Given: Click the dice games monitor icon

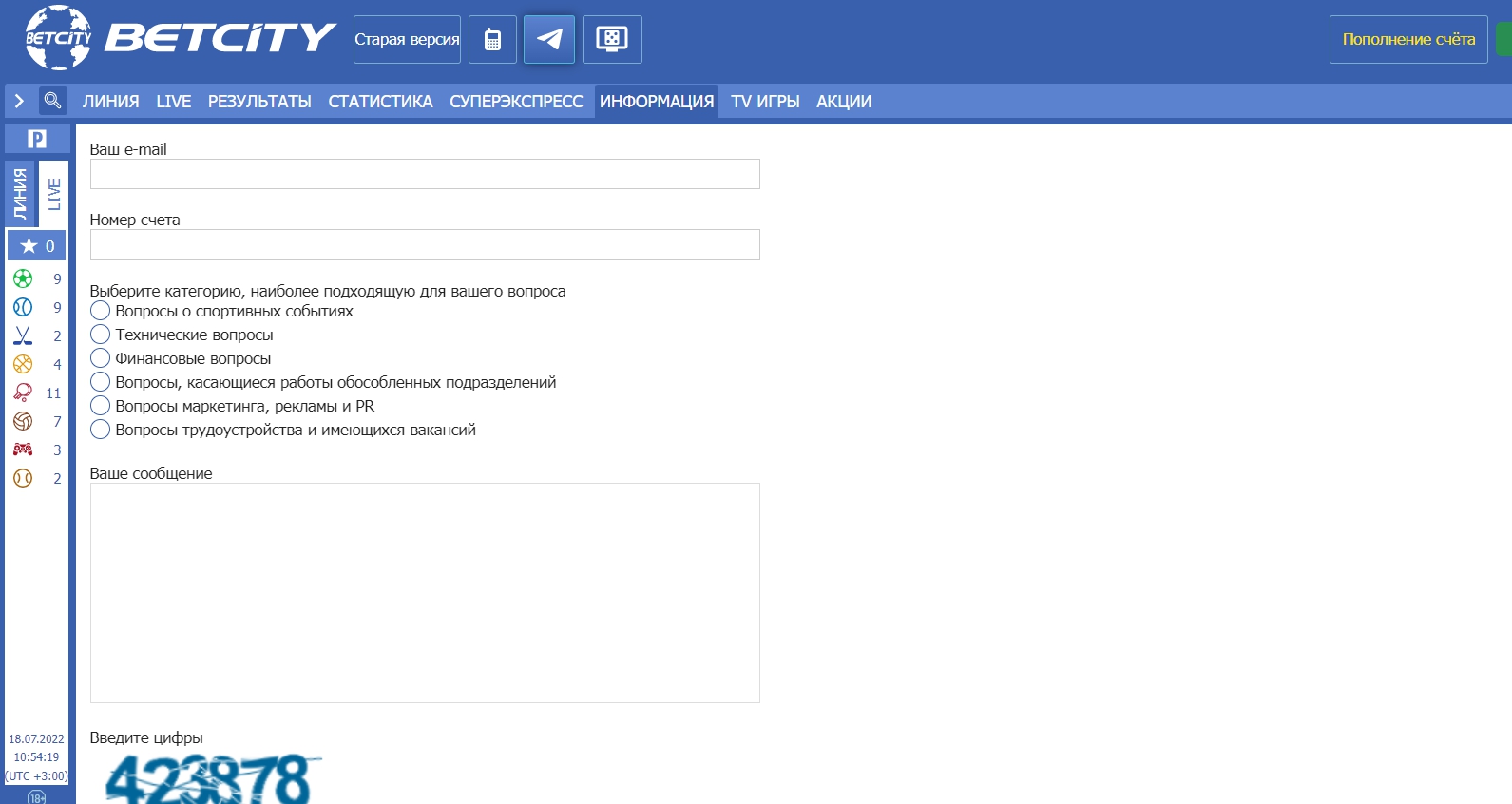Looking at the screenshot, I should pyautogui.click(x=611, y=39).
